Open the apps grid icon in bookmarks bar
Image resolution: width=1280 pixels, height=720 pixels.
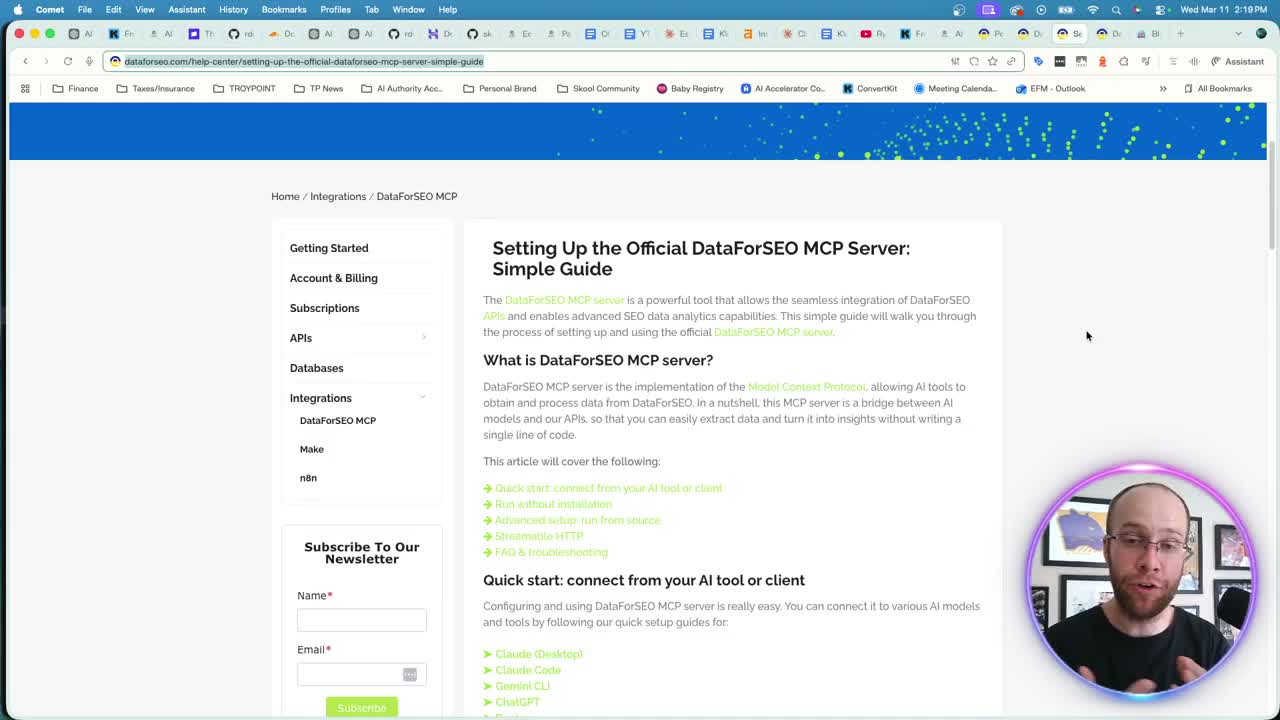[25, 88]
